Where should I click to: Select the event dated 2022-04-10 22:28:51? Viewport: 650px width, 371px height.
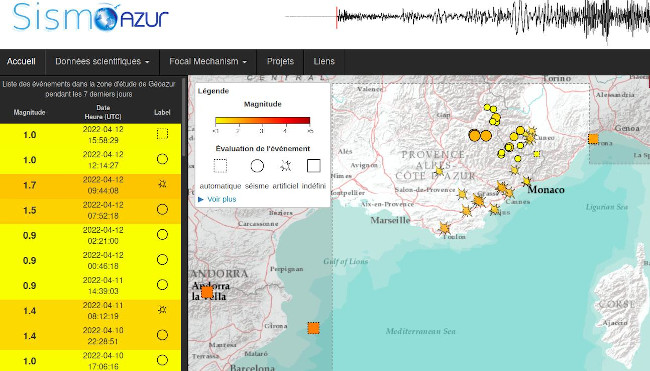coord(90,336)
